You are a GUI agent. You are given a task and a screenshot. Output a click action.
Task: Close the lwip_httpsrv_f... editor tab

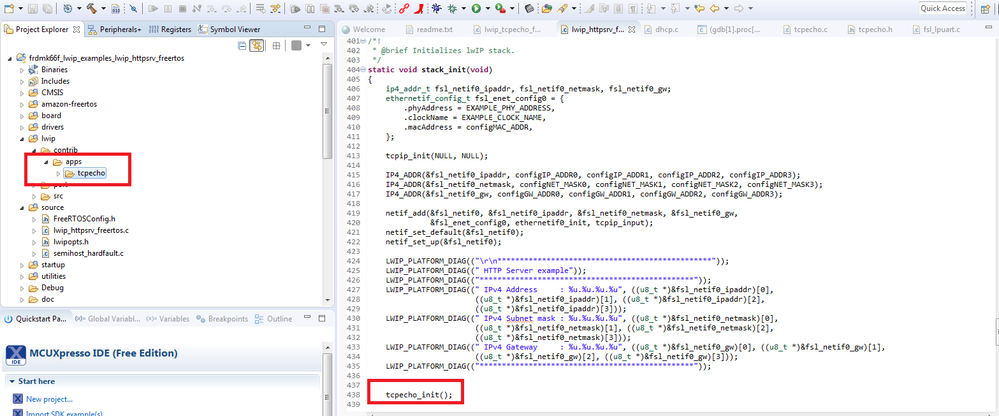coord(631,29)
